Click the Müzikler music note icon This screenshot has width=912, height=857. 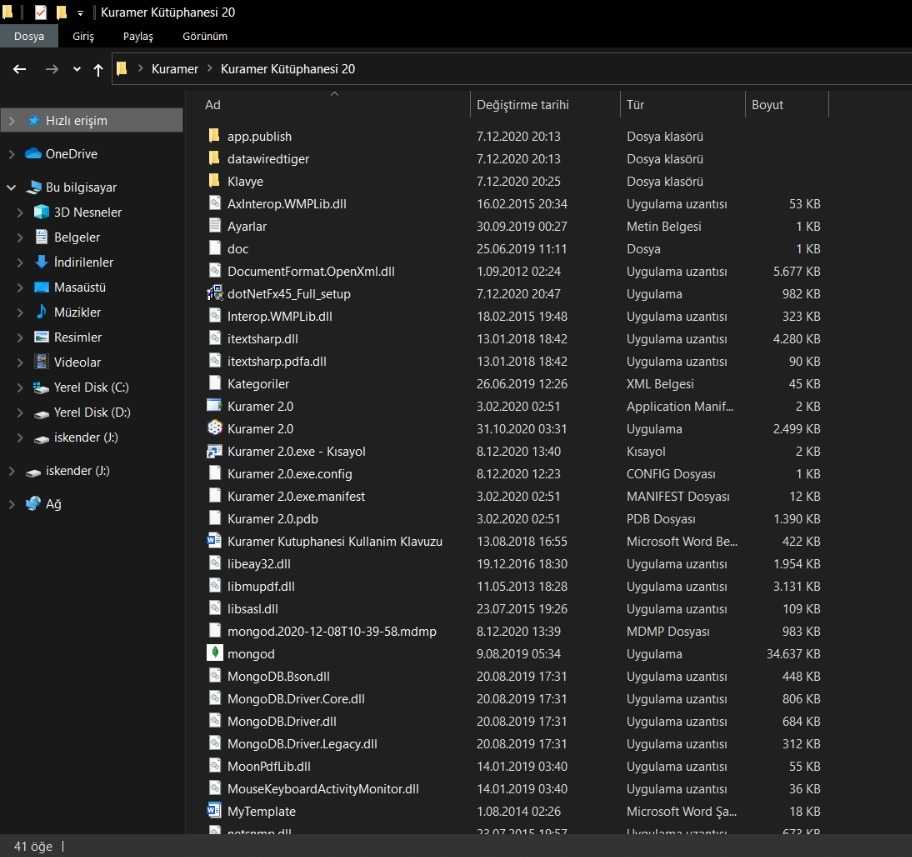point(41,312)
